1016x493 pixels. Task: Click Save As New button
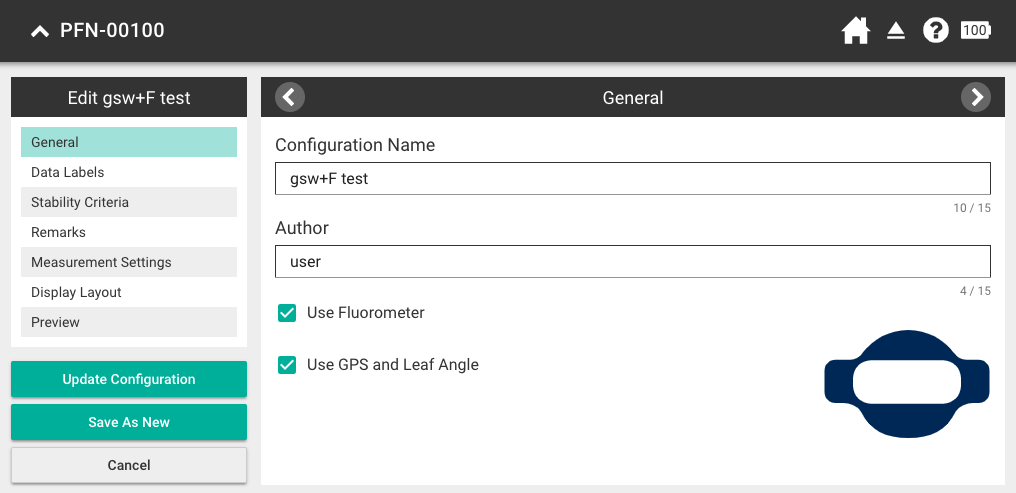(129, 422)
